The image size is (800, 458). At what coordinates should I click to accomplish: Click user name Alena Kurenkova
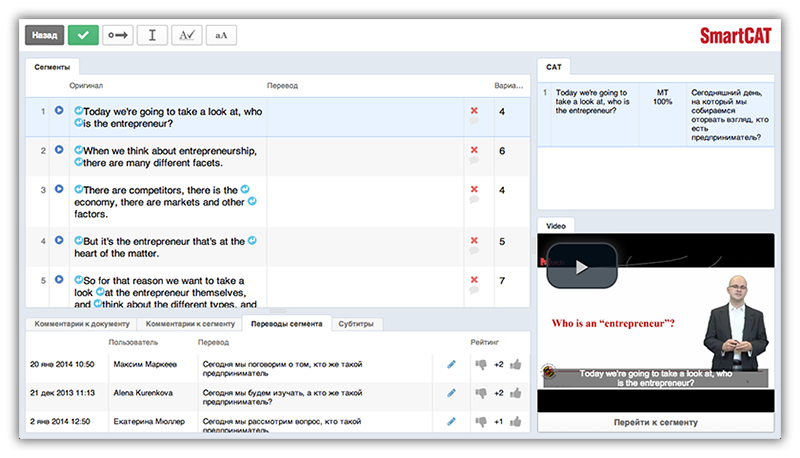coord(143,393)
